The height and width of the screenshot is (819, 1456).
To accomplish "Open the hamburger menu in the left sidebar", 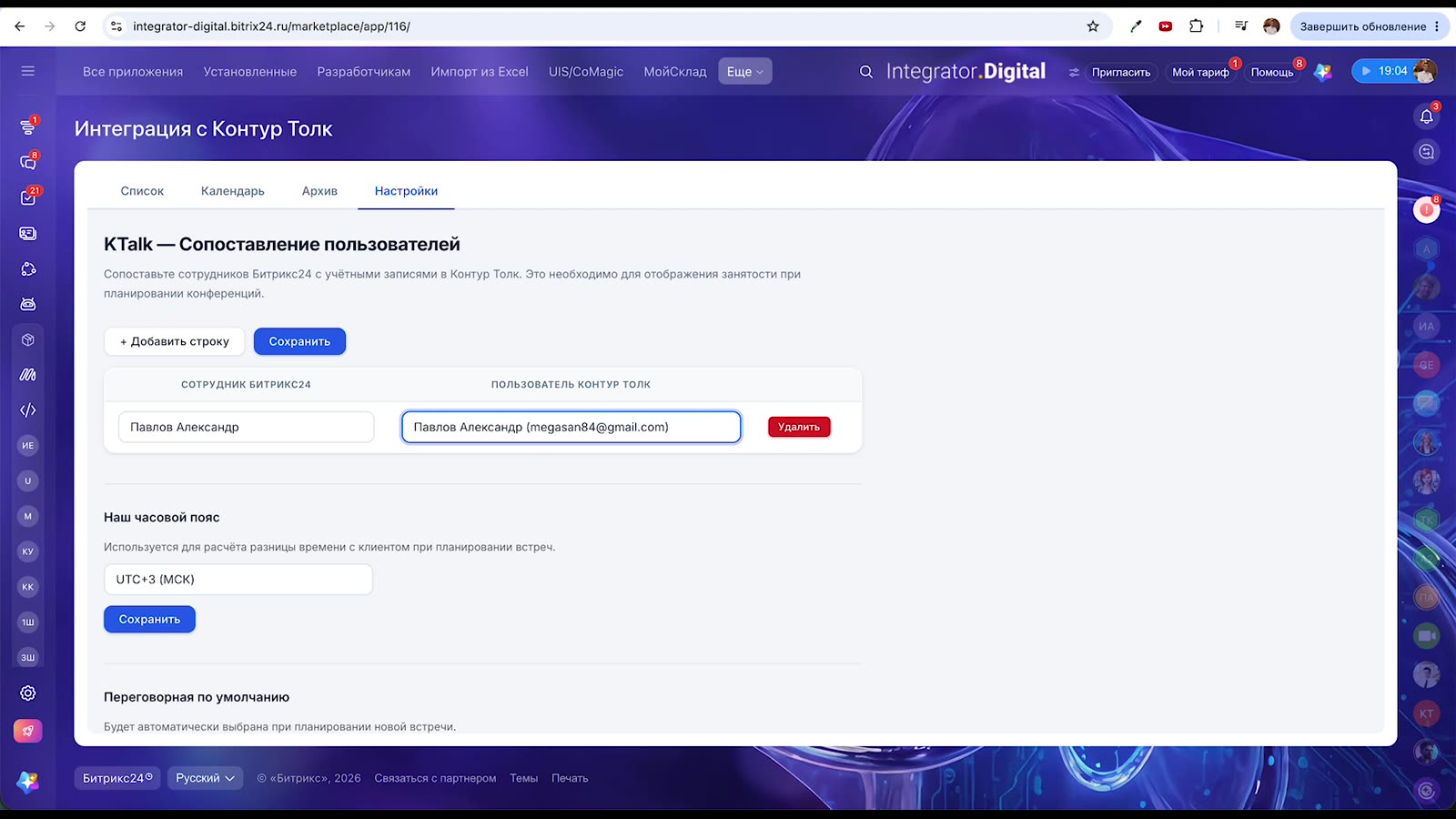I will tap(28, 71).
